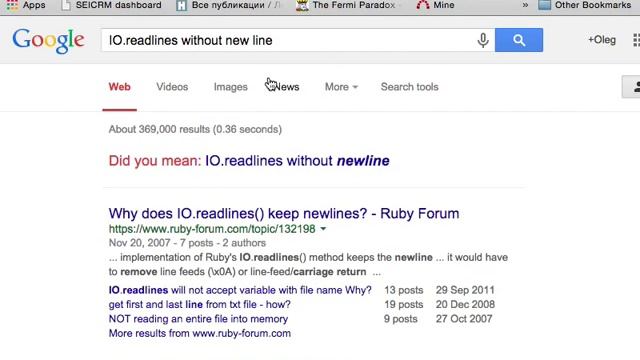Image resolution: width=640 pixels, height=360 pixels.
Task: Open Search tools options
Action: [409, 87]
